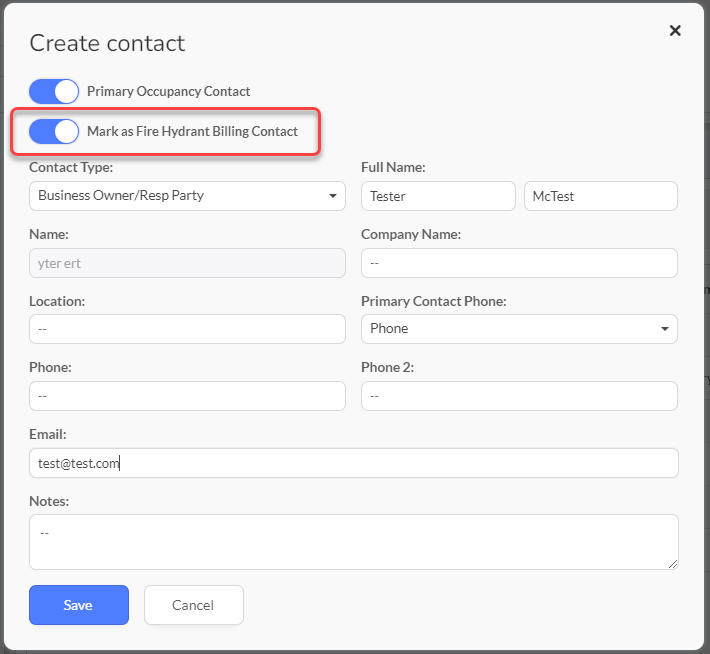Focus the Location input field

pyautogui.click(x=187, y=329)
